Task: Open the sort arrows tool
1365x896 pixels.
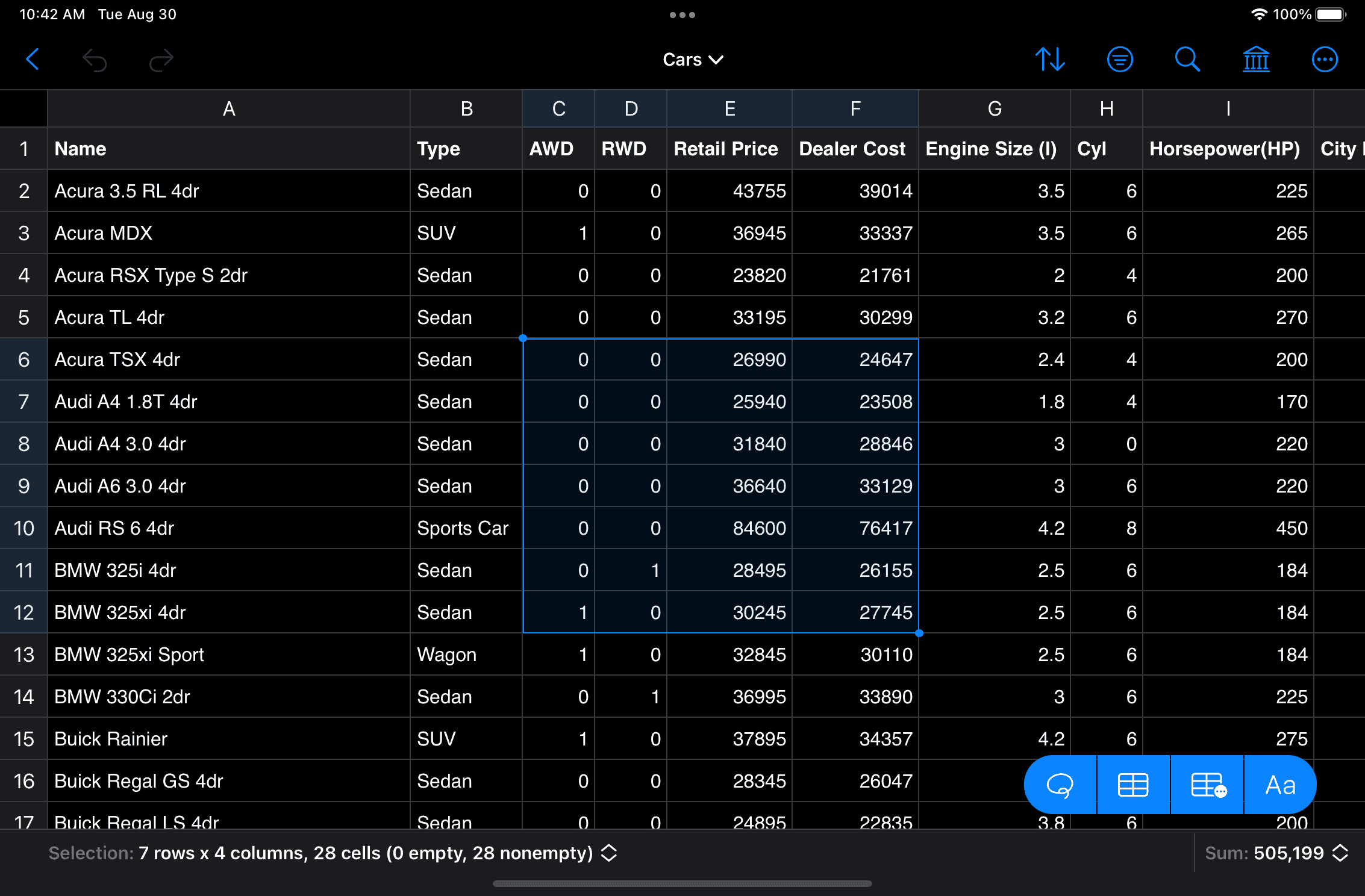Action: coord(1050,60)
